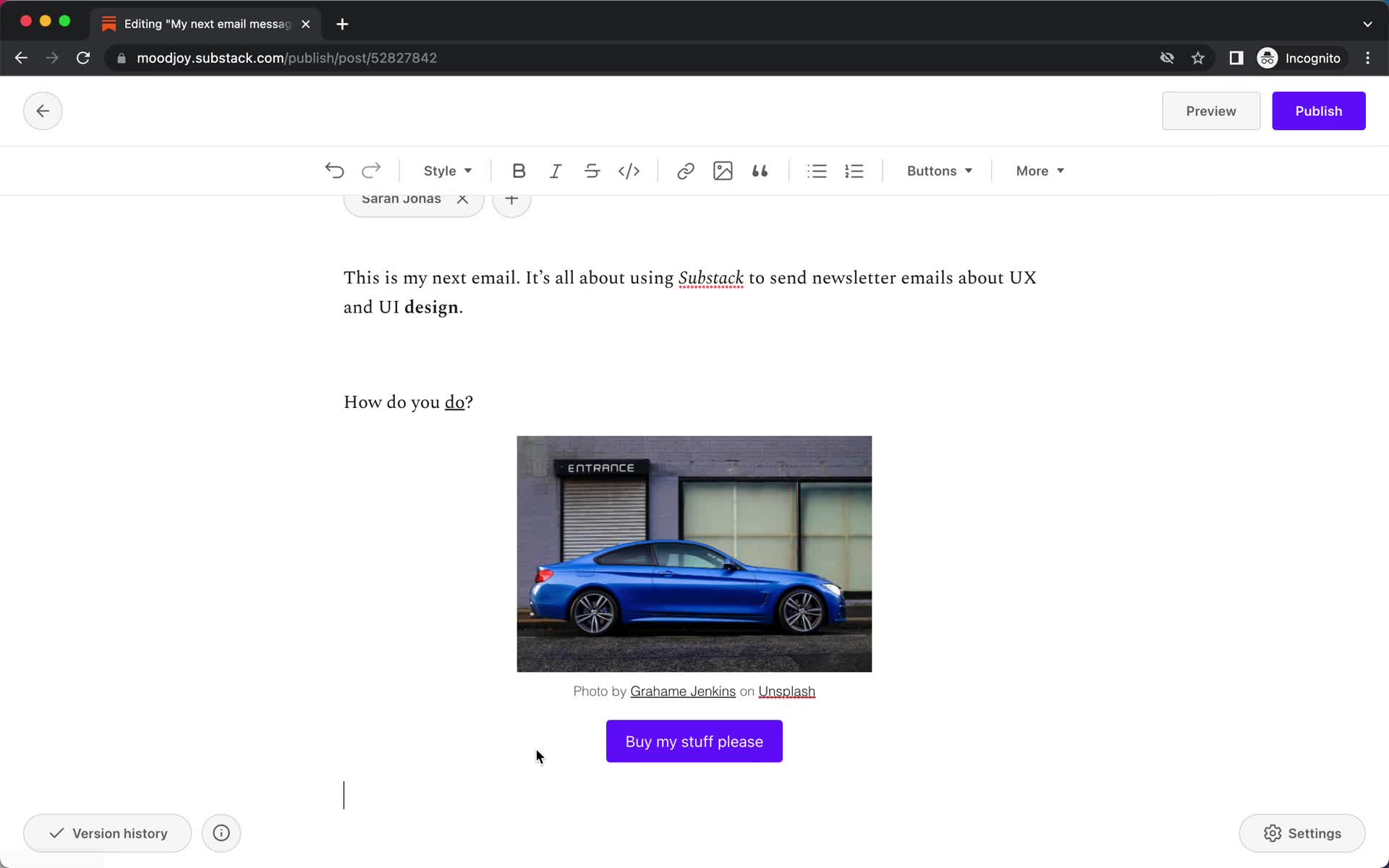Toggle the browser side panel
The height and width of the screenshot is (868, 1389).
[1236, 58]
